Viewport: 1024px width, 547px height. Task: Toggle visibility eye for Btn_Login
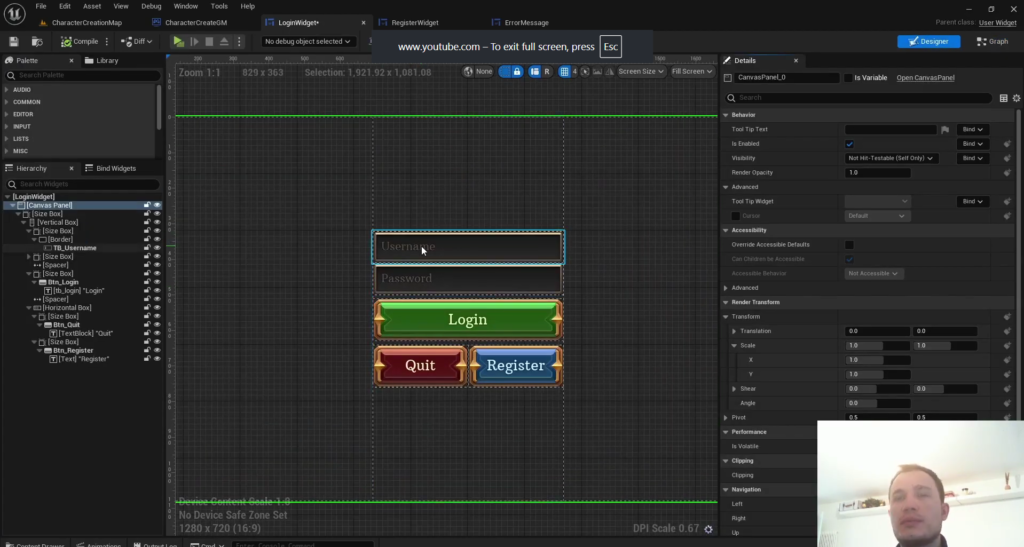(x=157, y=282)
